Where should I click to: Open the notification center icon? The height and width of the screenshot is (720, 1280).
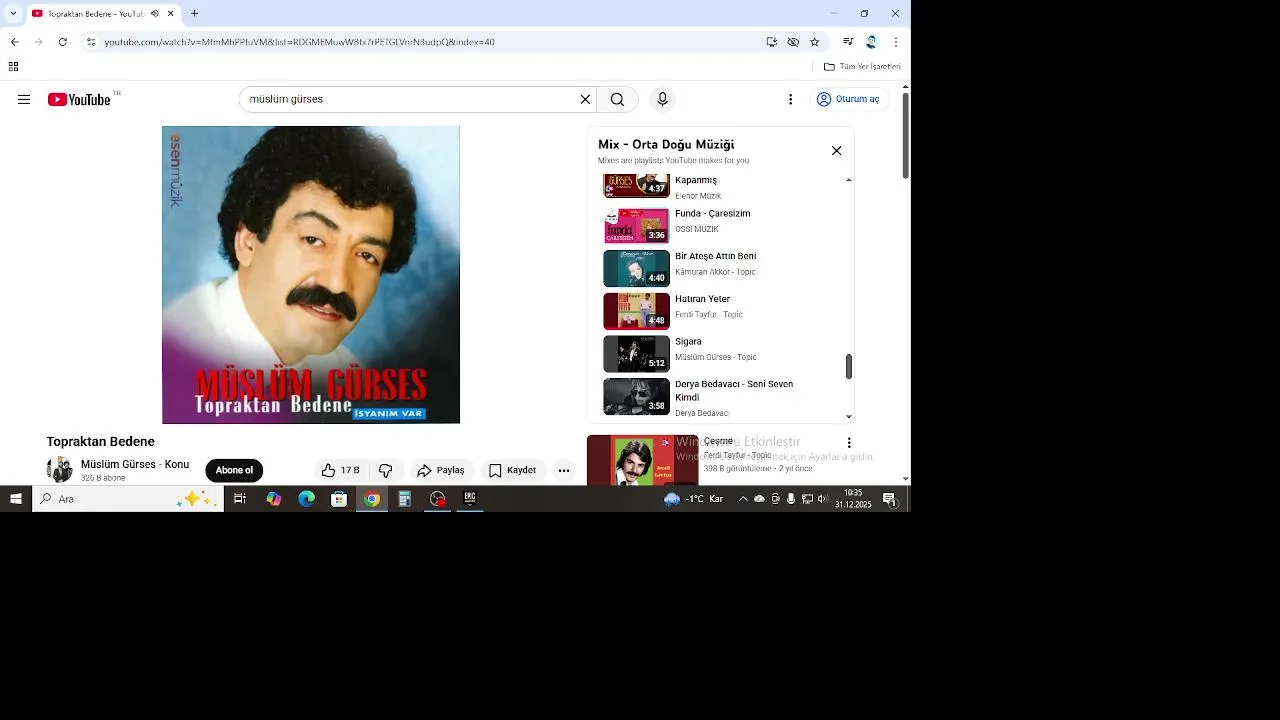pyautogui.click(x=889, y=499)
